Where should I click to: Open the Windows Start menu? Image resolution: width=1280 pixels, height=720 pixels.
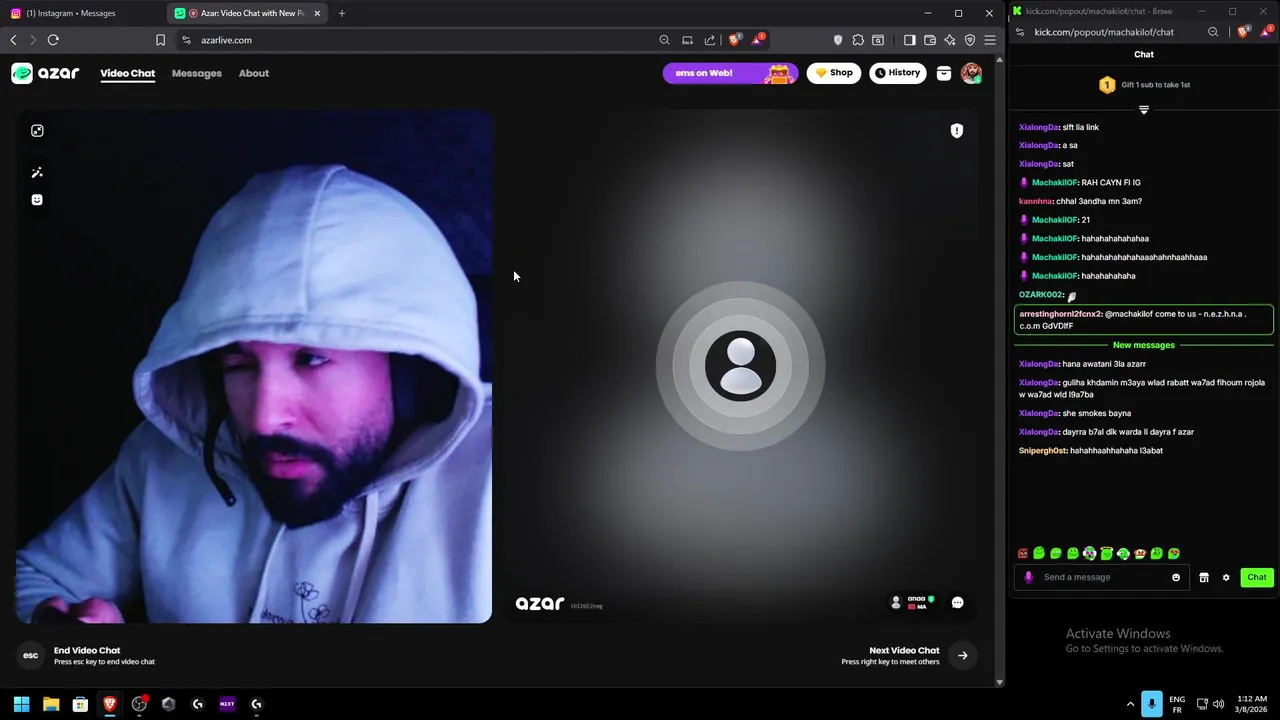click(x=21, y=704)
